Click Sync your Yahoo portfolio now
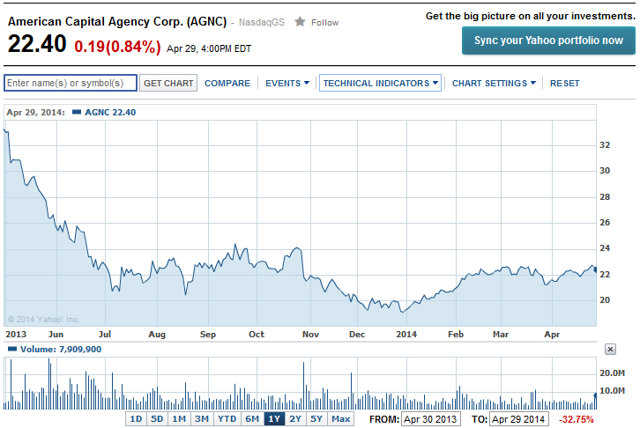This screenshot has width=640, height=428. pyautogui.click(x=549, y=40)
